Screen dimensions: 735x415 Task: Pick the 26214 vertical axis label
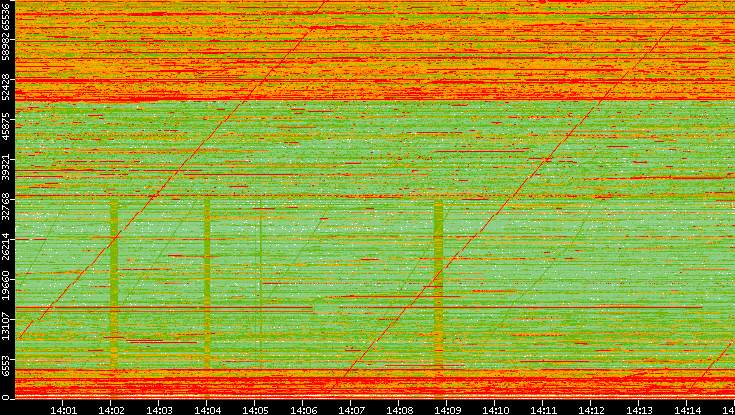tap(7, 245)
